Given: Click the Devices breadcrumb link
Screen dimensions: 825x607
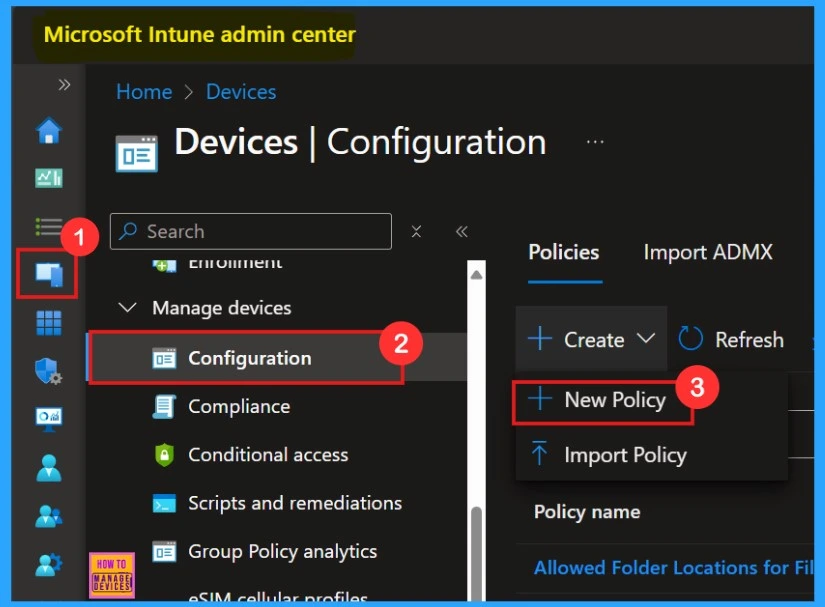Looking at the screenshot, I should 241,92.
